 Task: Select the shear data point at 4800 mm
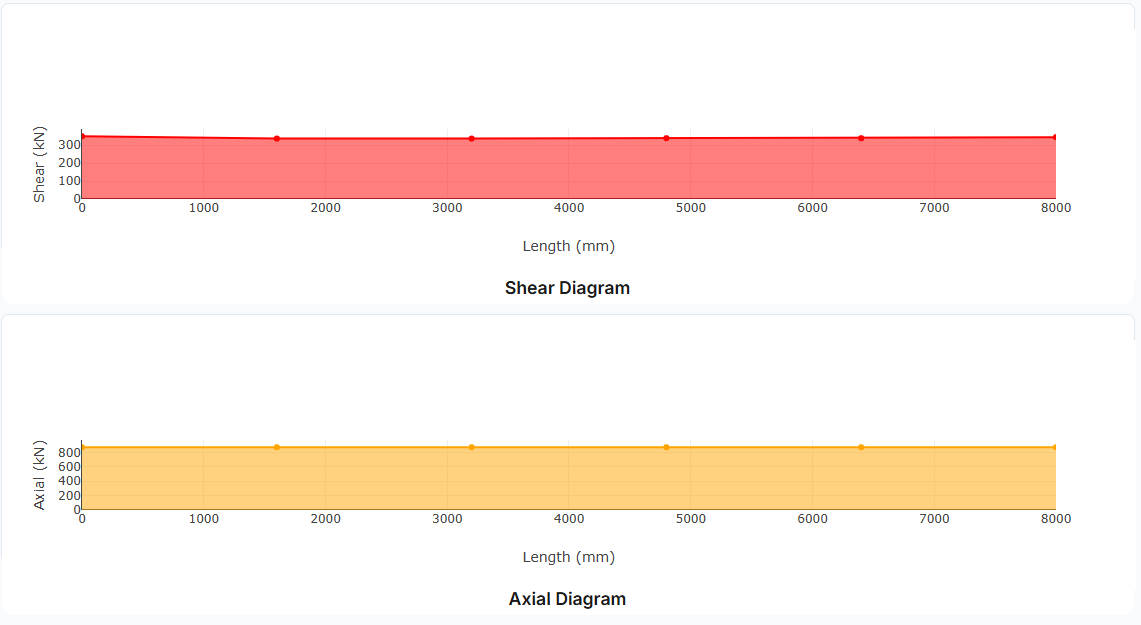(x=666, y=138)
